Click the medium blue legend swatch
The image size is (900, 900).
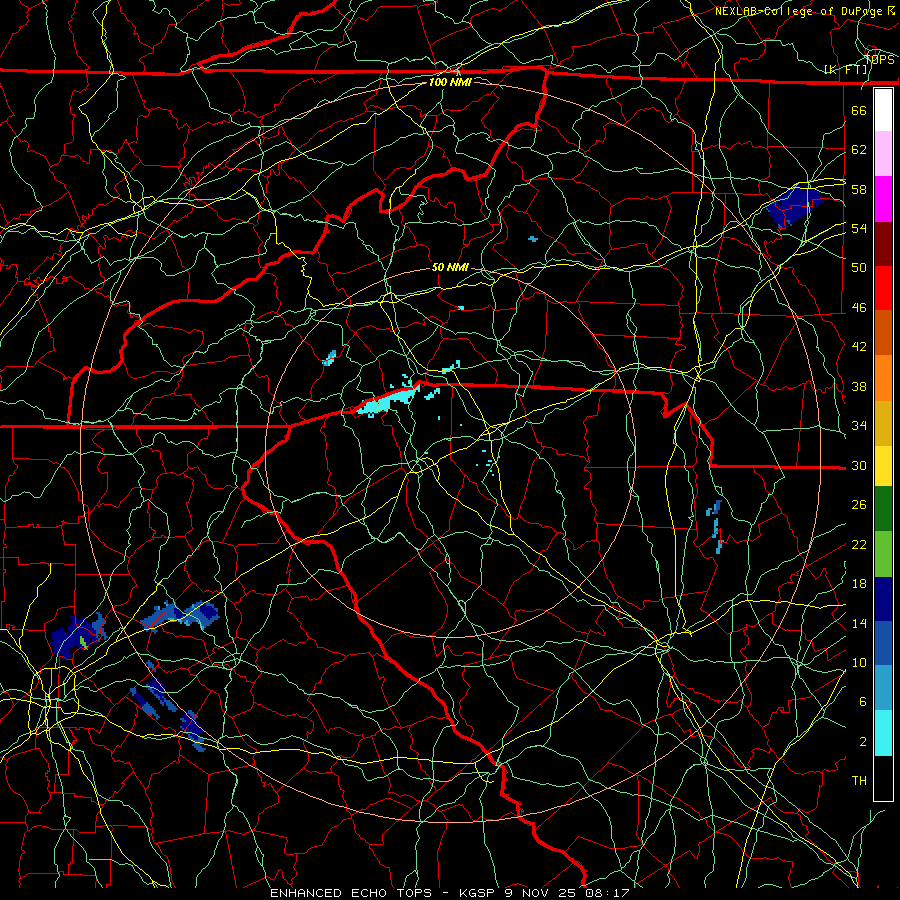[x=883, y=643]
